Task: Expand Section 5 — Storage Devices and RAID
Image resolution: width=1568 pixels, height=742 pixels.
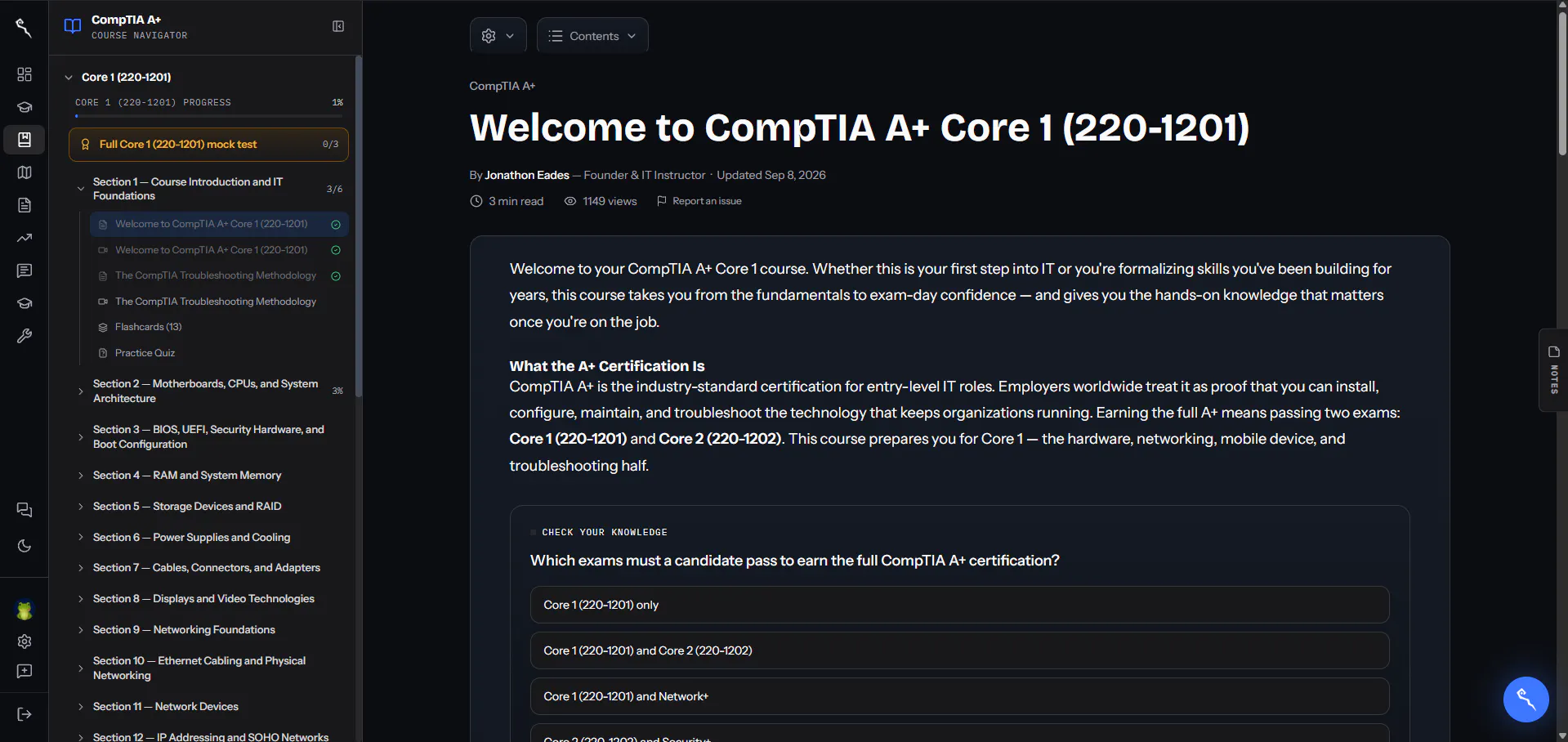Action: [x=81, y=507]
